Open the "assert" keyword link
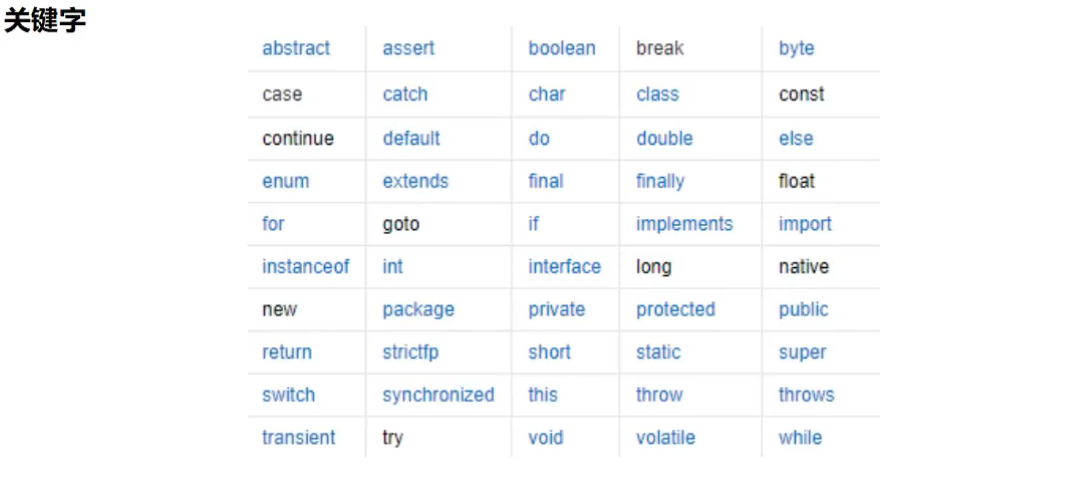 pyautogui.click(x=408, y=48)
